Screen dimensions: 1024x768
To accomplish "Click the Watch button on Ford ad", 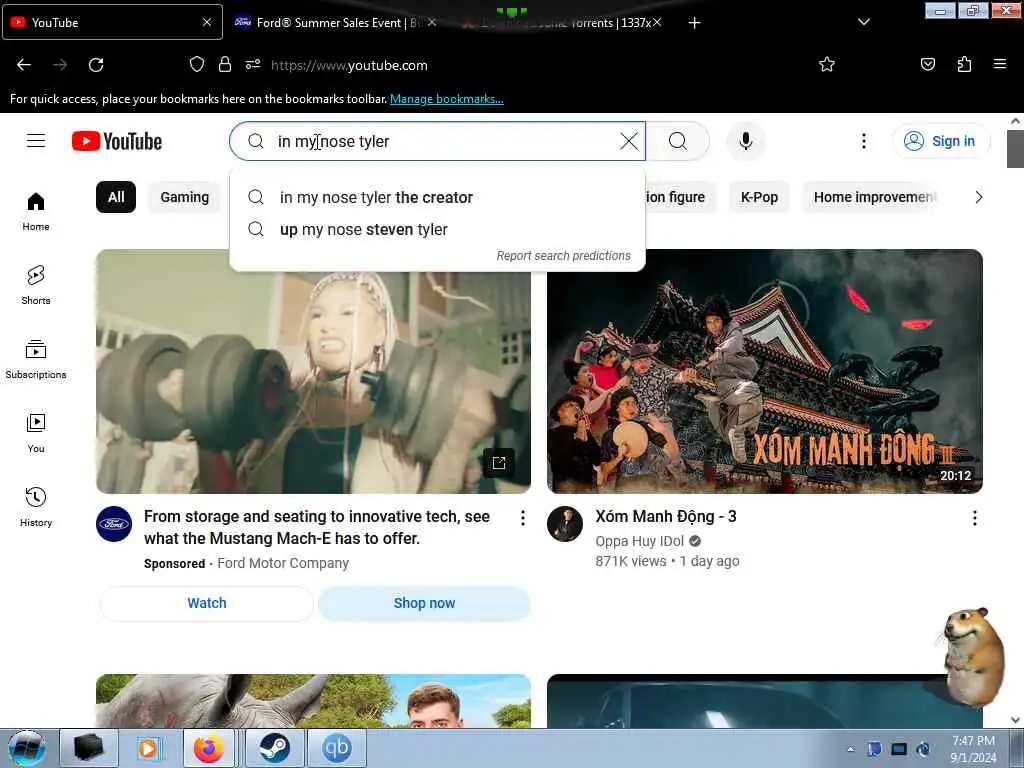I will 207,603.
